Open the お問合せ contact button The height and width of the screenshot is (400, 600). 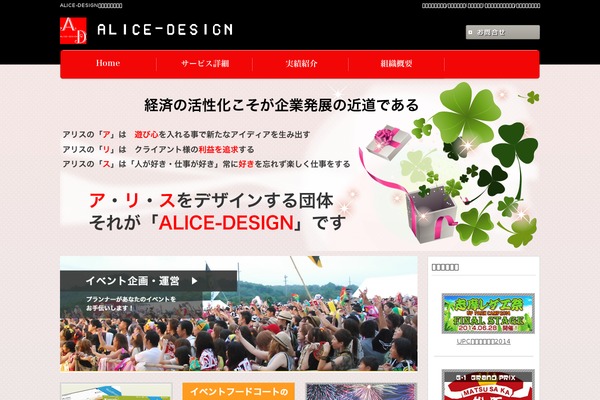pos(502,32)
